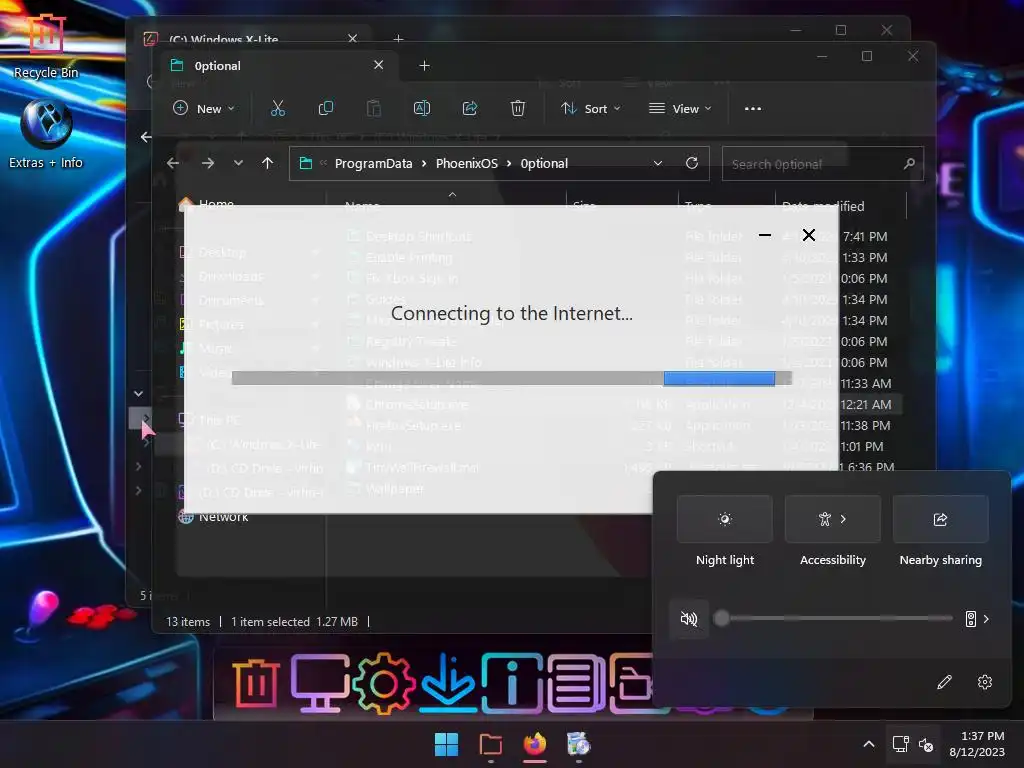Go back in the Optional window
1024x768 pixels.
coord(173,163)
